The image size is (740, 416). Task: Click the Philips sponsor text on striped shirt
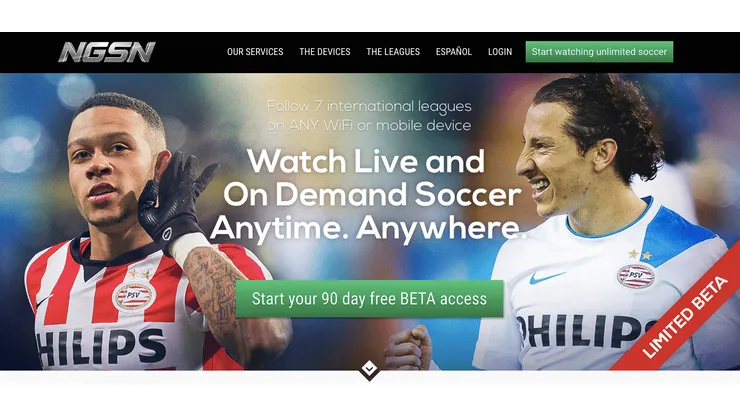(101, 347)
